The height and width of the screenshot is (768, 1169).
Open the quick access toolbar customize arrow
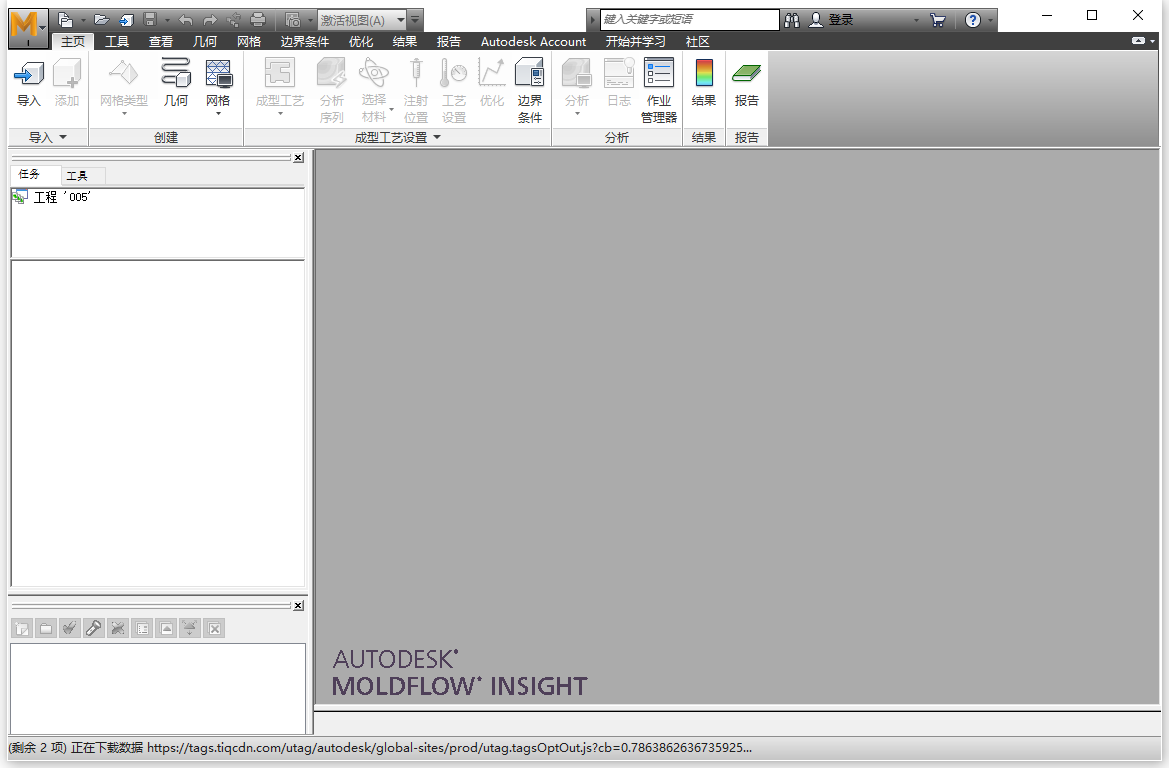[416, 20]
